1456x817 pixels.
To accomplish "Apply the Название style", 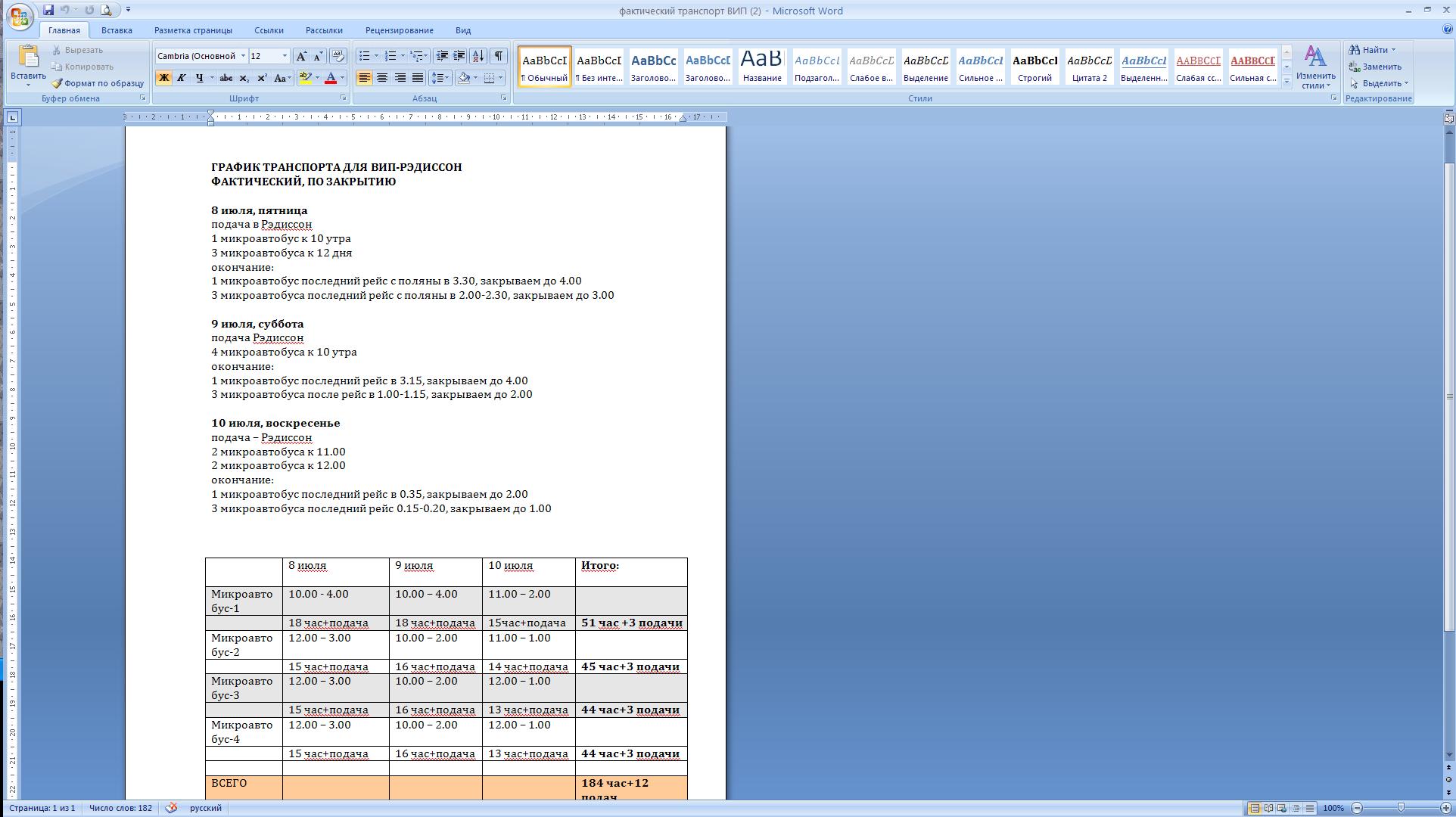I will 762,66.
